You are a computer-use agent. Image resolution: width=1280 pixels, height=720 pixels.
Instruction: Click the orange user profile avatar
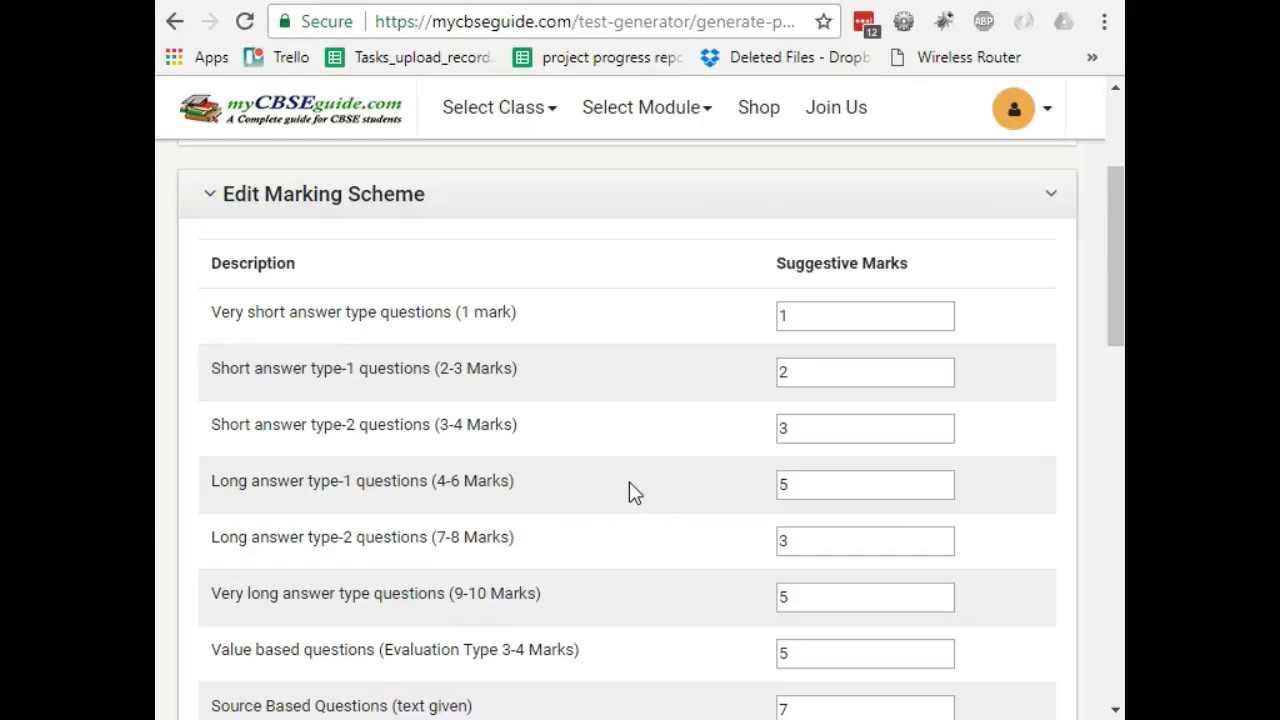point(1013,108)
